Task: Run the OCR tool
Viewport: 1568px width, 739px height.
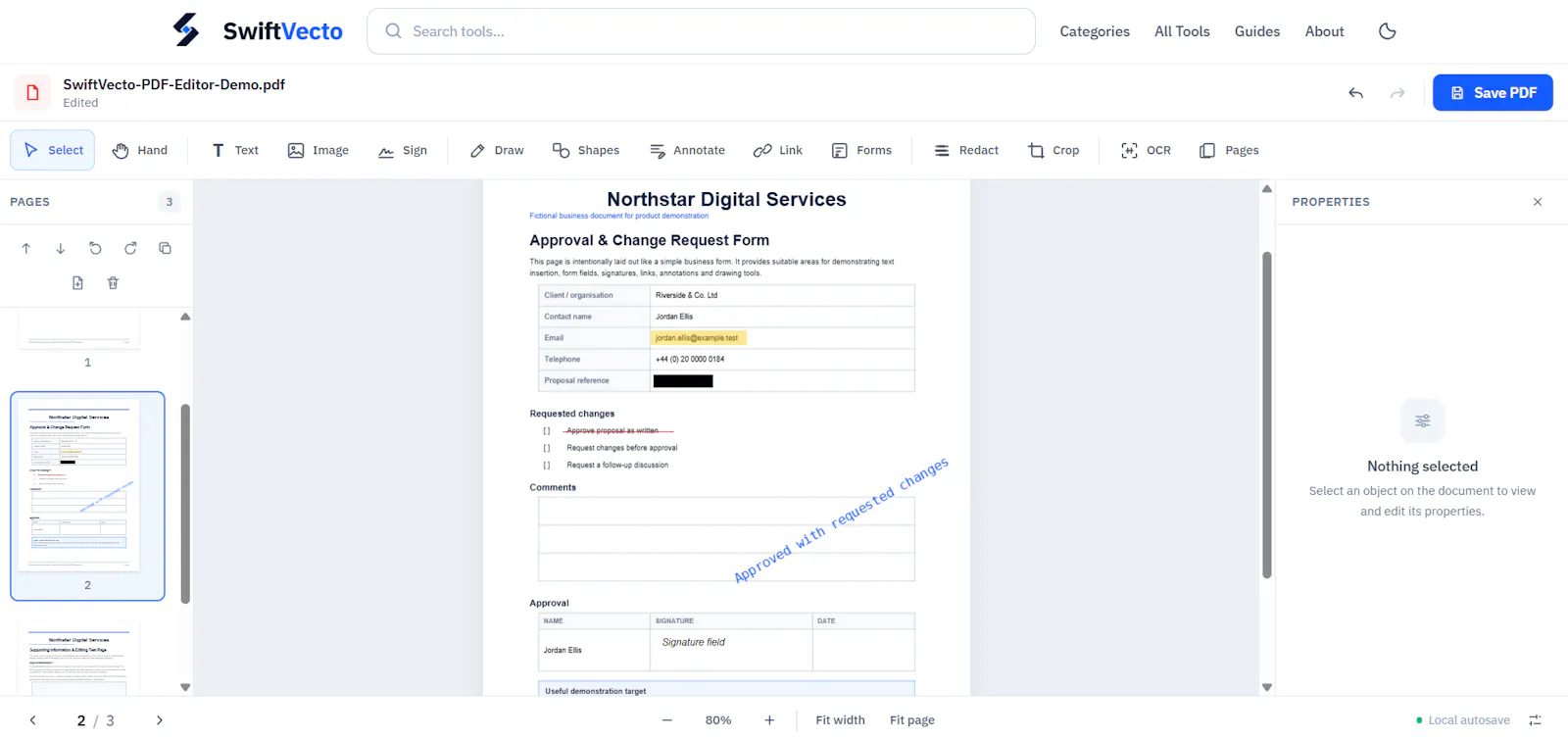Action: [1146, 150]
